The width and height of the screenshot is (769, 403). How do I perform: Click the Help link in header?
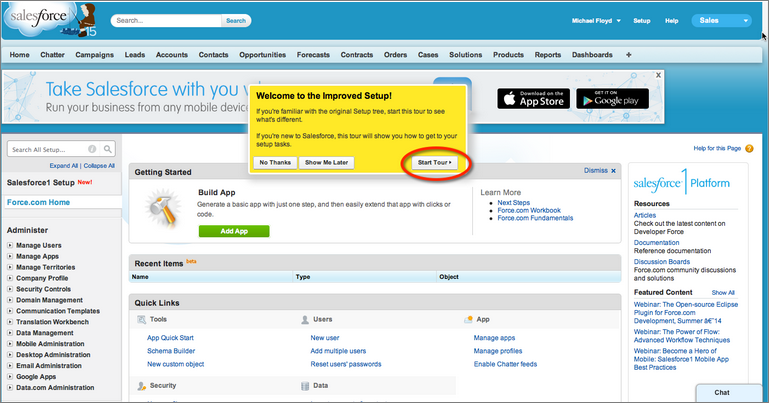point(671,21)
